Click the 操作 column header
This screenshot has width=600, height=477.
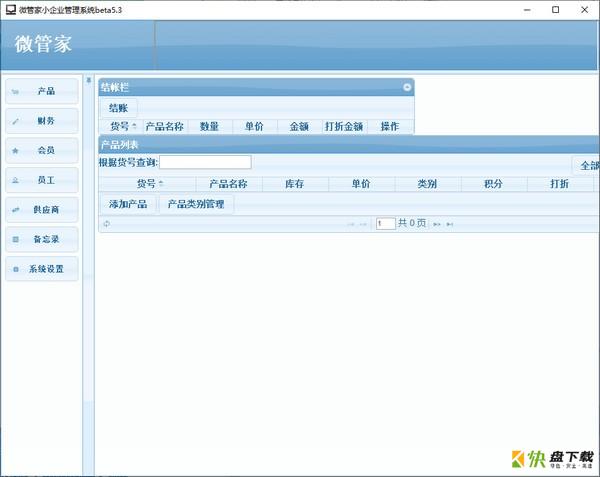(390, 126)
